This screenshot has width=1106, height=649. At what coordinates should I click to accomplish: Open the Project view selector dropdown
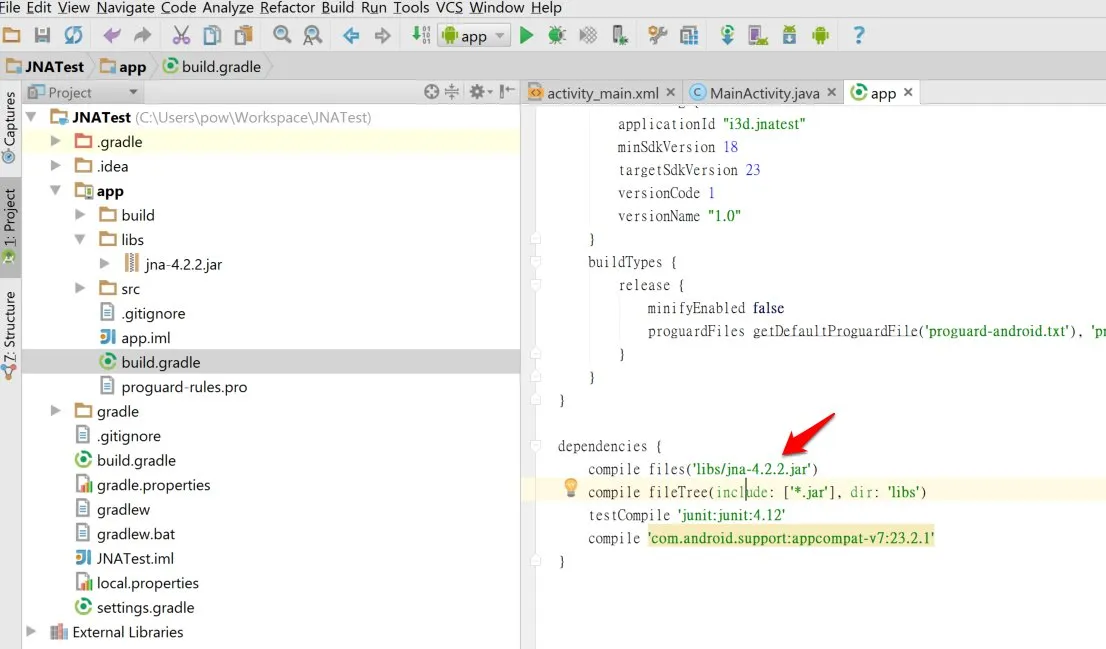click(x=83, y=92)
